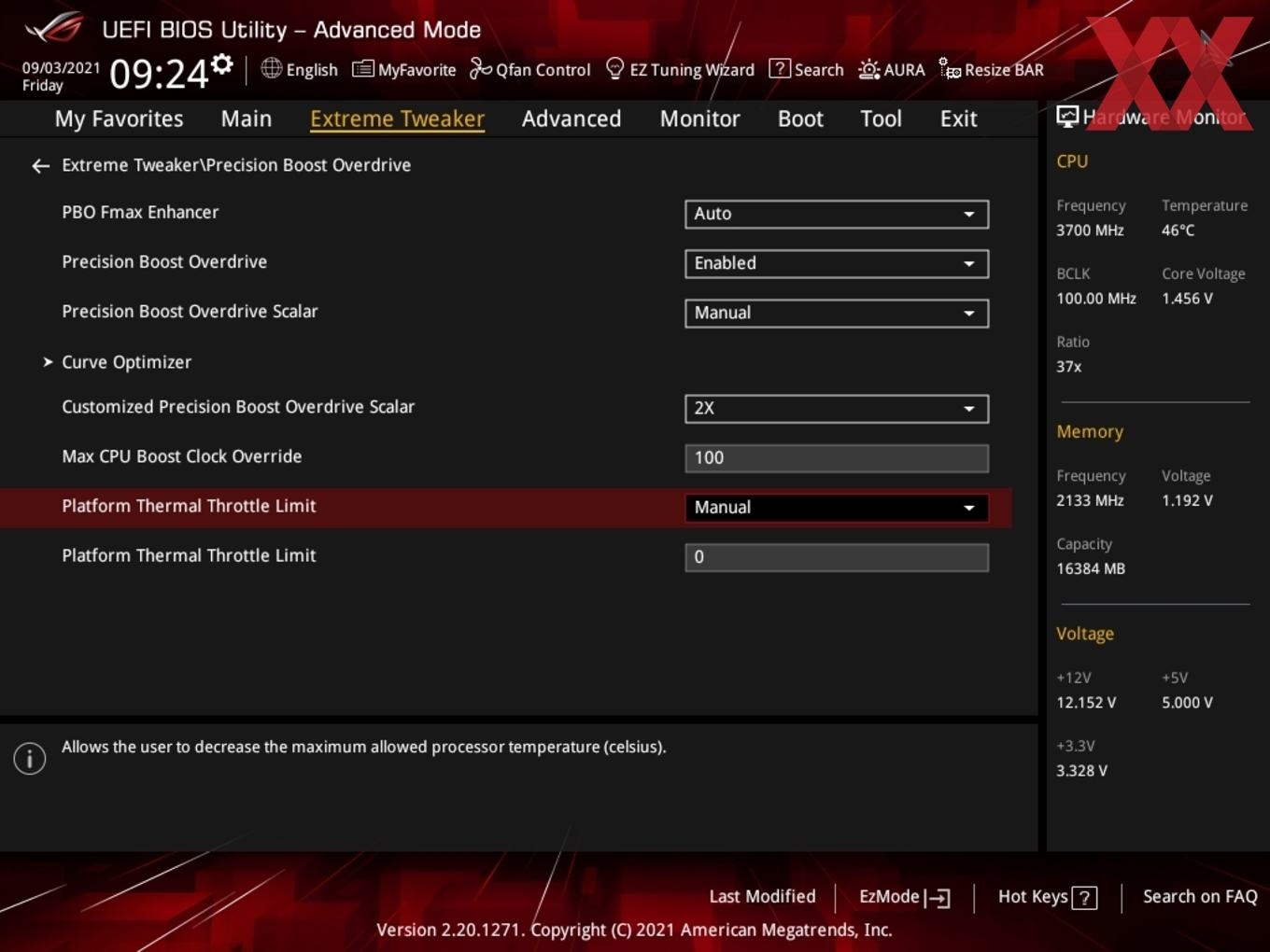Open Qfan Control fan icon
This screenshot has width=1270, height=952.
pos(480,69)
